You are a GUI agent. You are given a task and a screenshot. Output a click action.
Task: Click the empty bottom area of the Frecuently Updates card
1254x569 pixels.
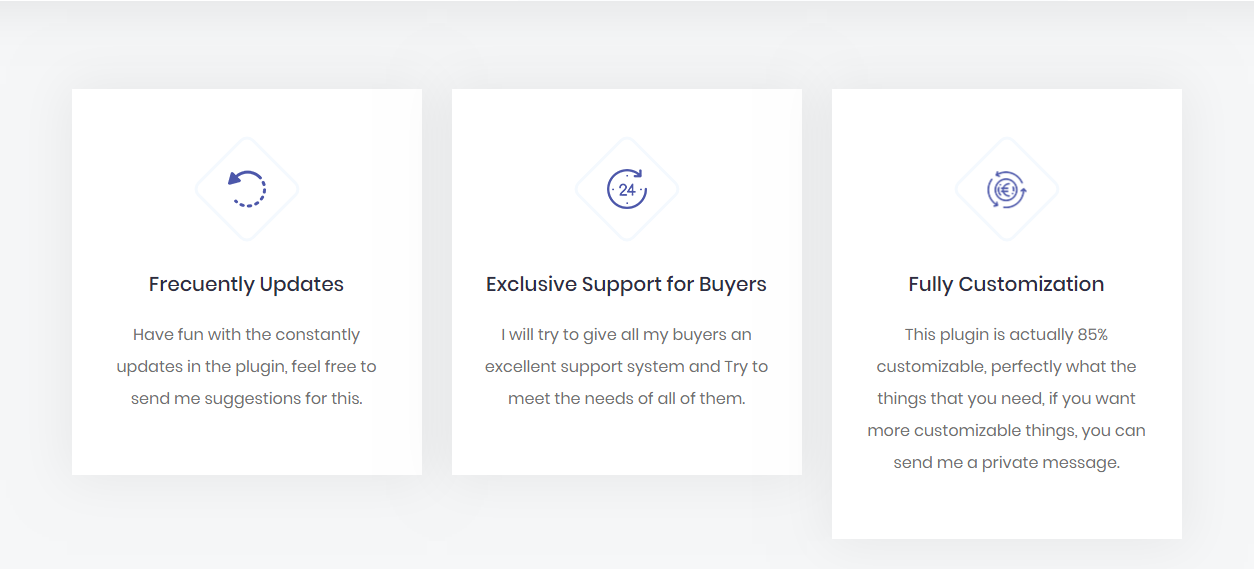click(246, 445)
